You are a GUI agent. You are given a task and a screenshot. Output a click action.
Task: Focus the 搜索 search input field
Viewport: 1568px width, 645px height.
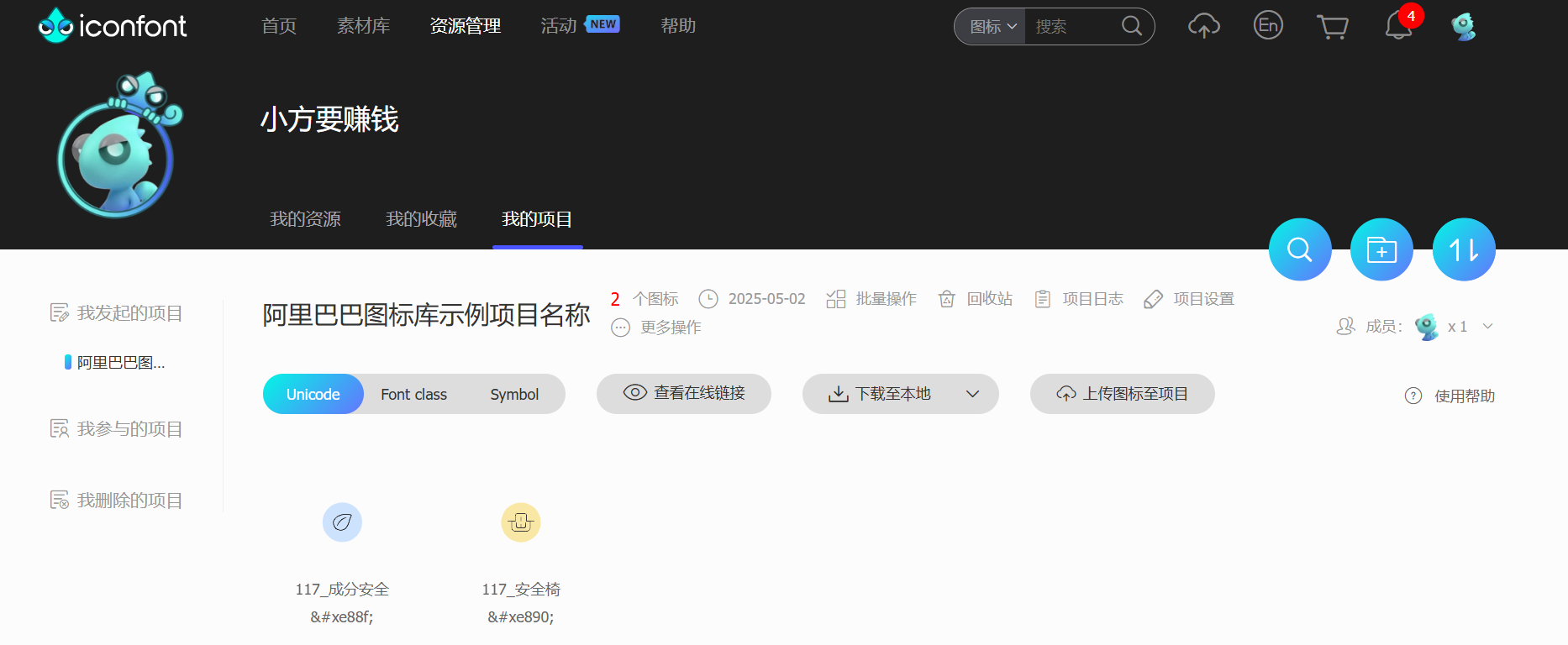tap(1073, 26)
